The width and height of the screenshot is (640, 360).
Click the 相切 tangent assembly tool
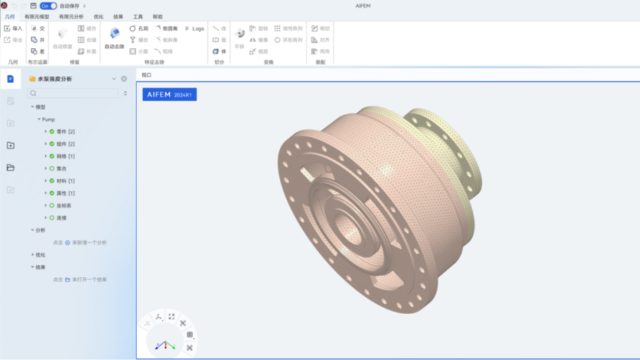[x=320, y=29]
